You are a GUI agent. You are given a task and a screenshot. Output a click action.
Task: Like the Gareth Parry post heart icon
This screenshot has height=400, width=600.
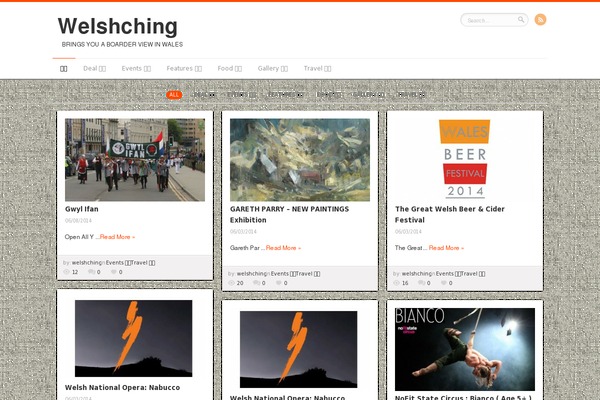point(279,283)
